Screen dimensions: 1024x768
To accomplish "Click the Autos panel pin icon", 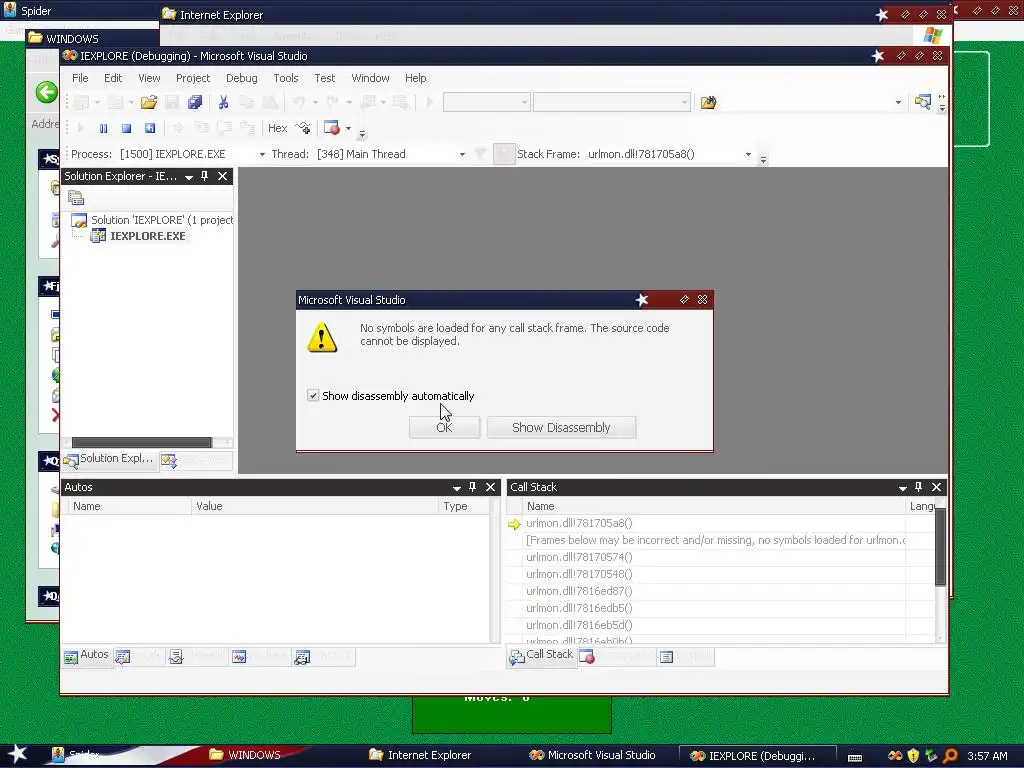I will click(473, 487).
